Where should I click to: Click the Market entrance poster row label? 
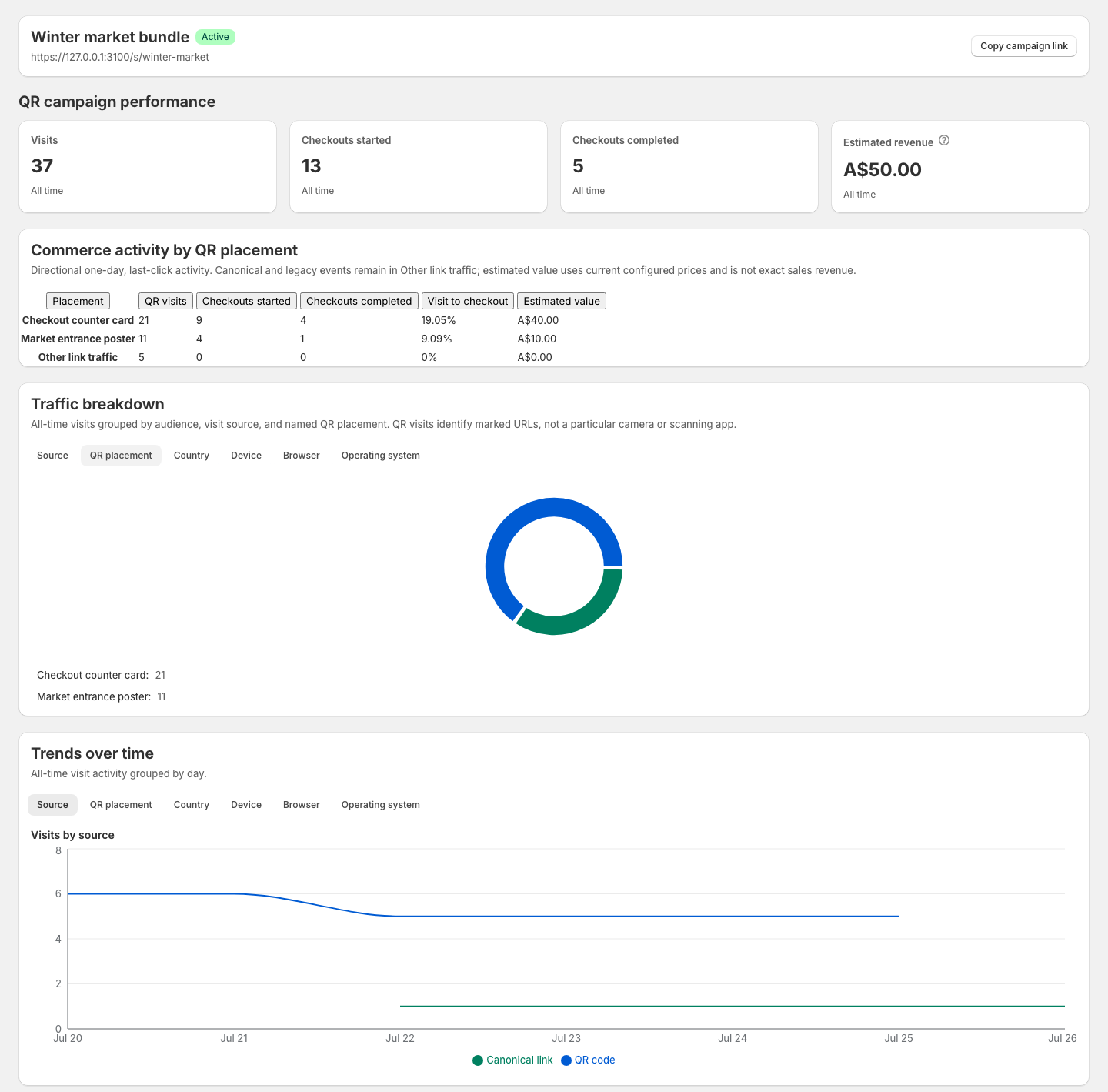point(78,339)
